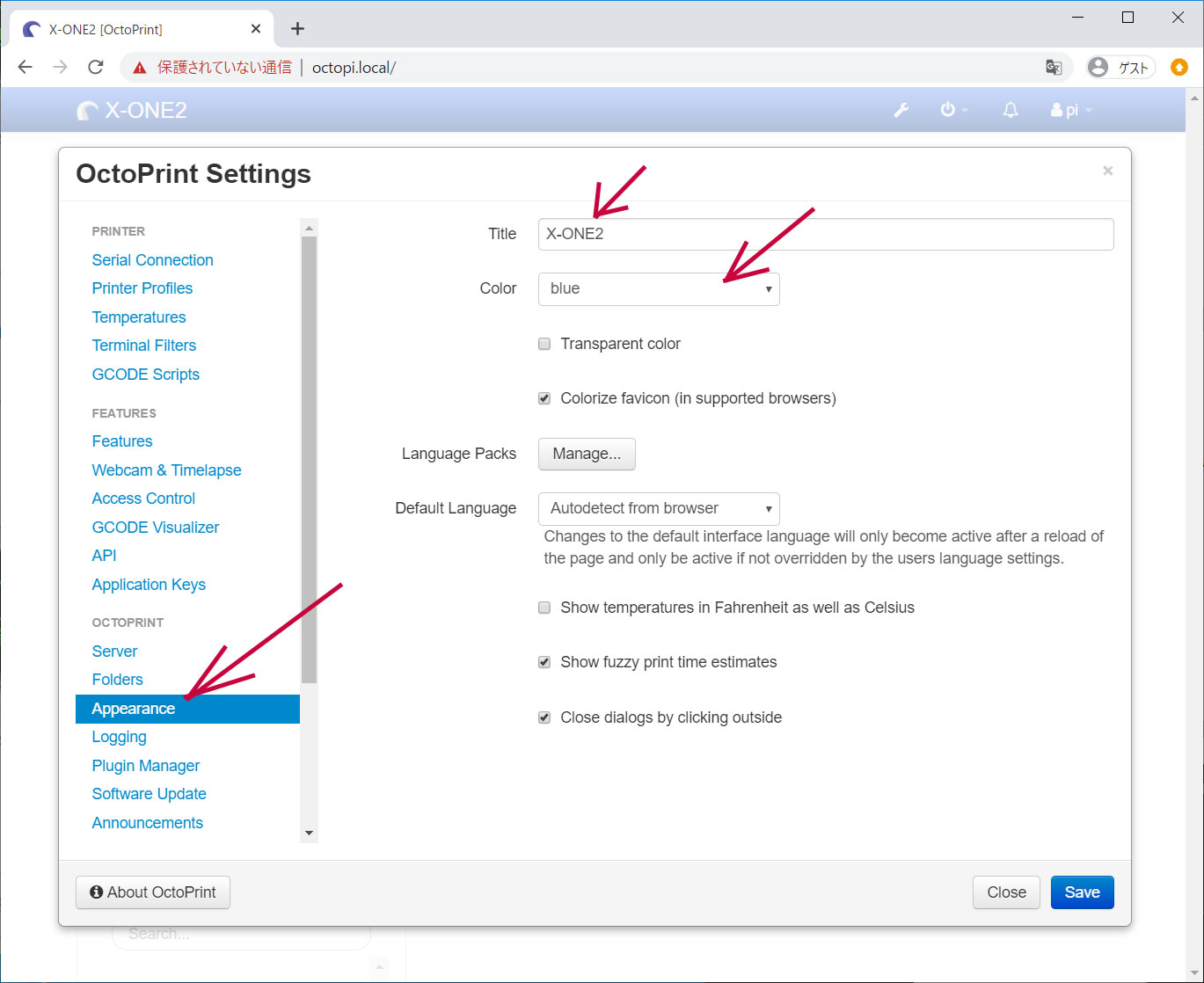Go to Access Control settings
Image resolution: width=1204 pixels, height=983 pixels.
143,499
